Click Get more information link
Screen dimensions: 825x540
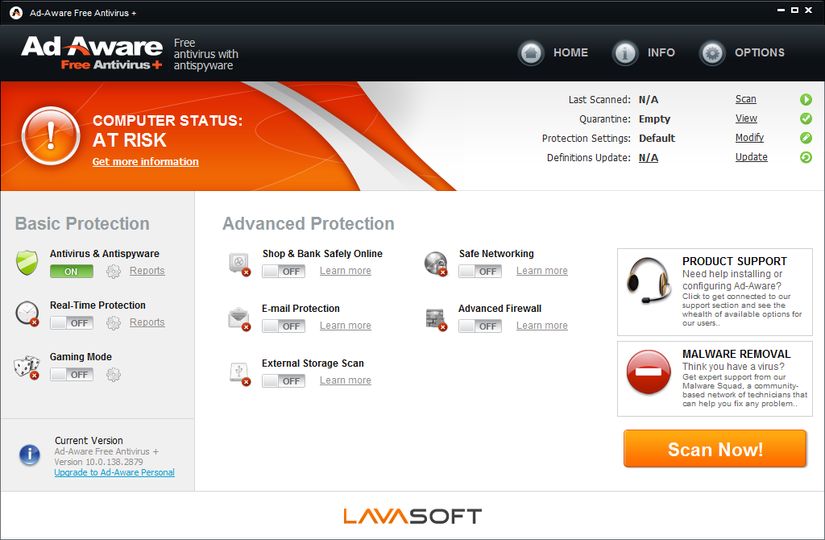tap(145, 162)
